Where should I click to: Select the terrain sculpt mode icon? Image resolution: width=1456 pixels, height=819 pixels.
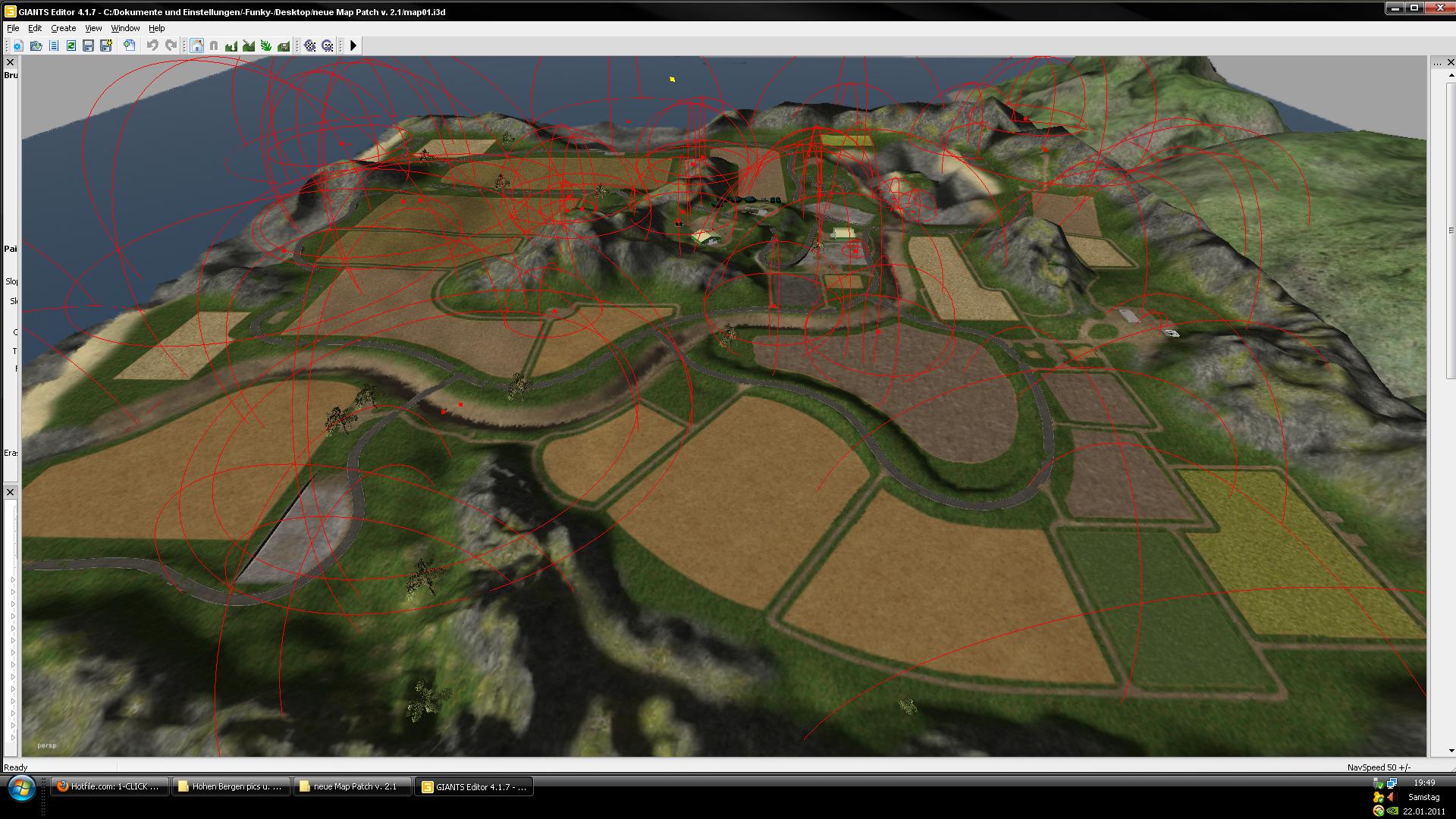point(231,46)
